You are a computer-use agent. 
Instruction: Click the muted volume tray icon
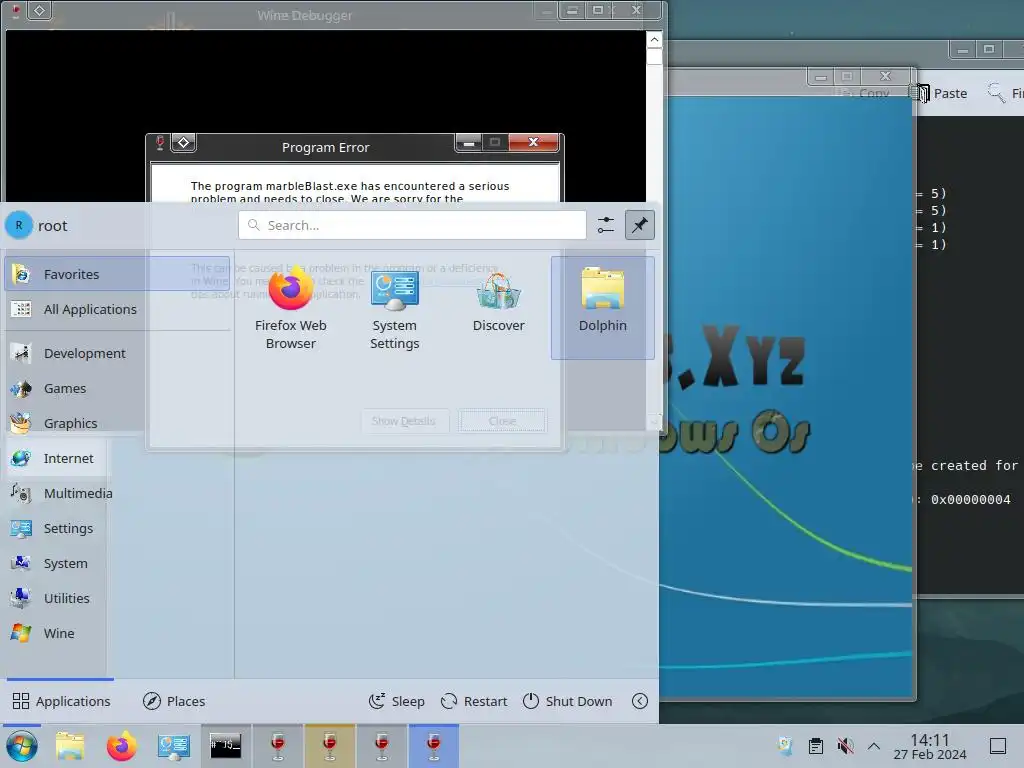pos(845,746)
